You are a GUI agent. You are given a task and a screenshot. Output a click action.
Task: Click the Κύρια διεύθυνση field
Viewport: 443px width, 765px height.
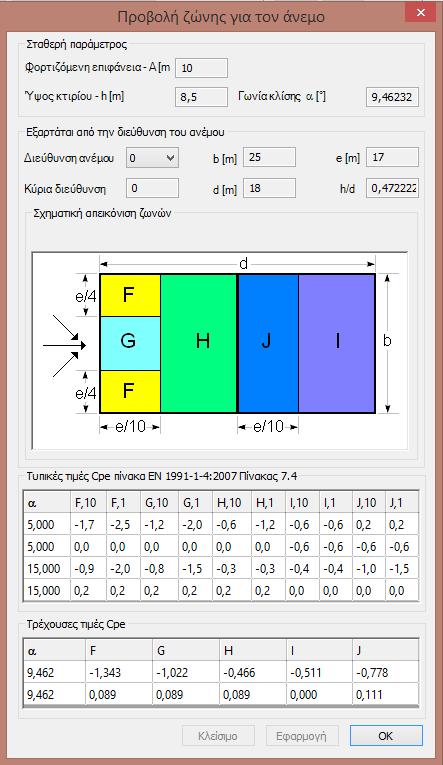pos(152,188)
